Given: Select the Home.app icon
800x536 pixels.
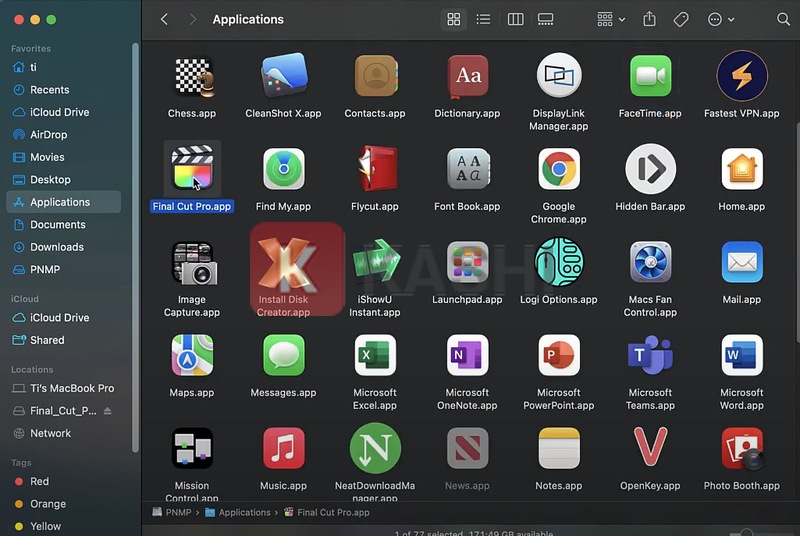Looking at the screenshot, I should [x=742, y=169].
